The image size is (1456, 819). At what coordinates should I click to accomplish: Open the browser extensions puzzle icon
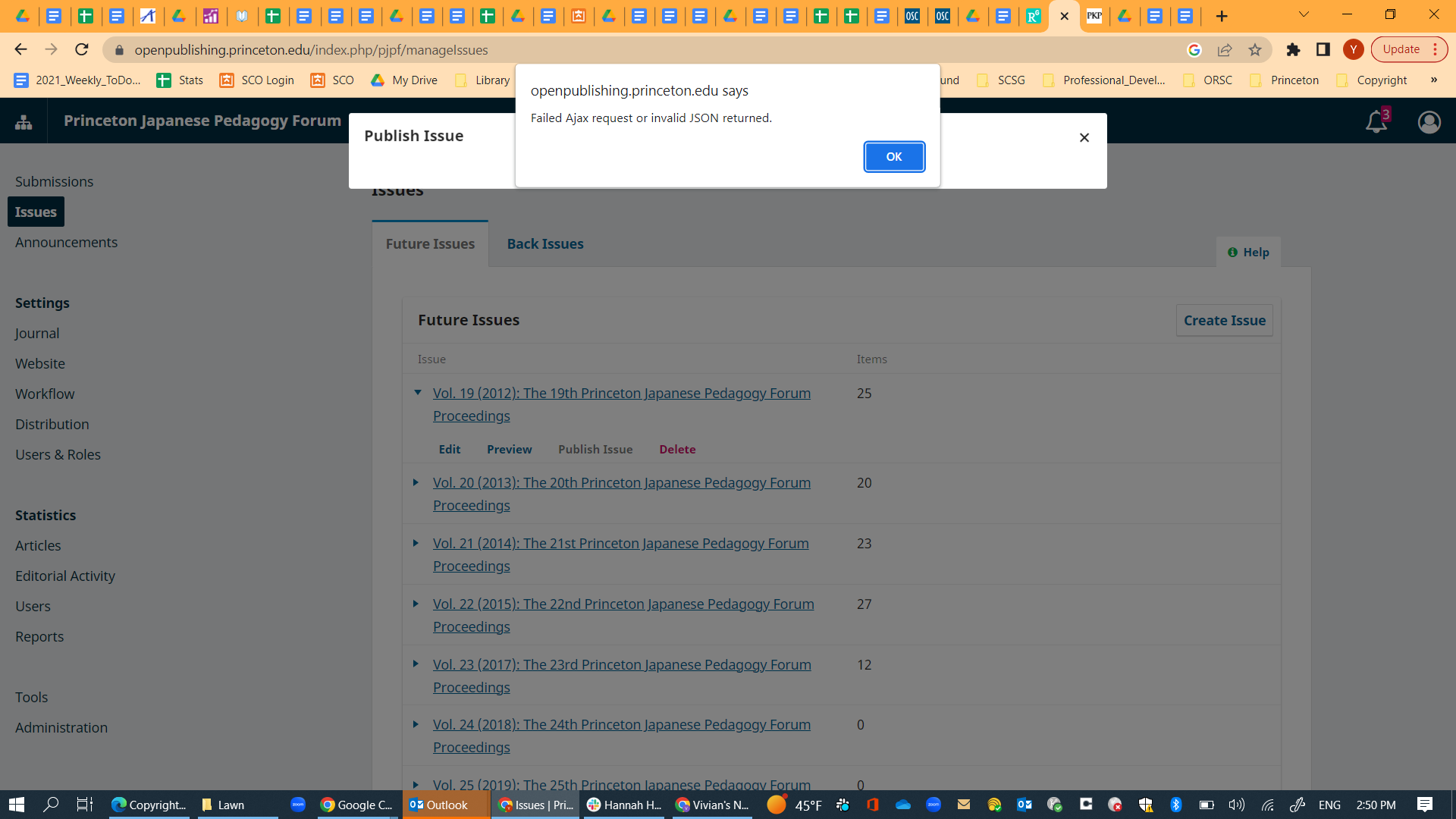(1294, 49)
